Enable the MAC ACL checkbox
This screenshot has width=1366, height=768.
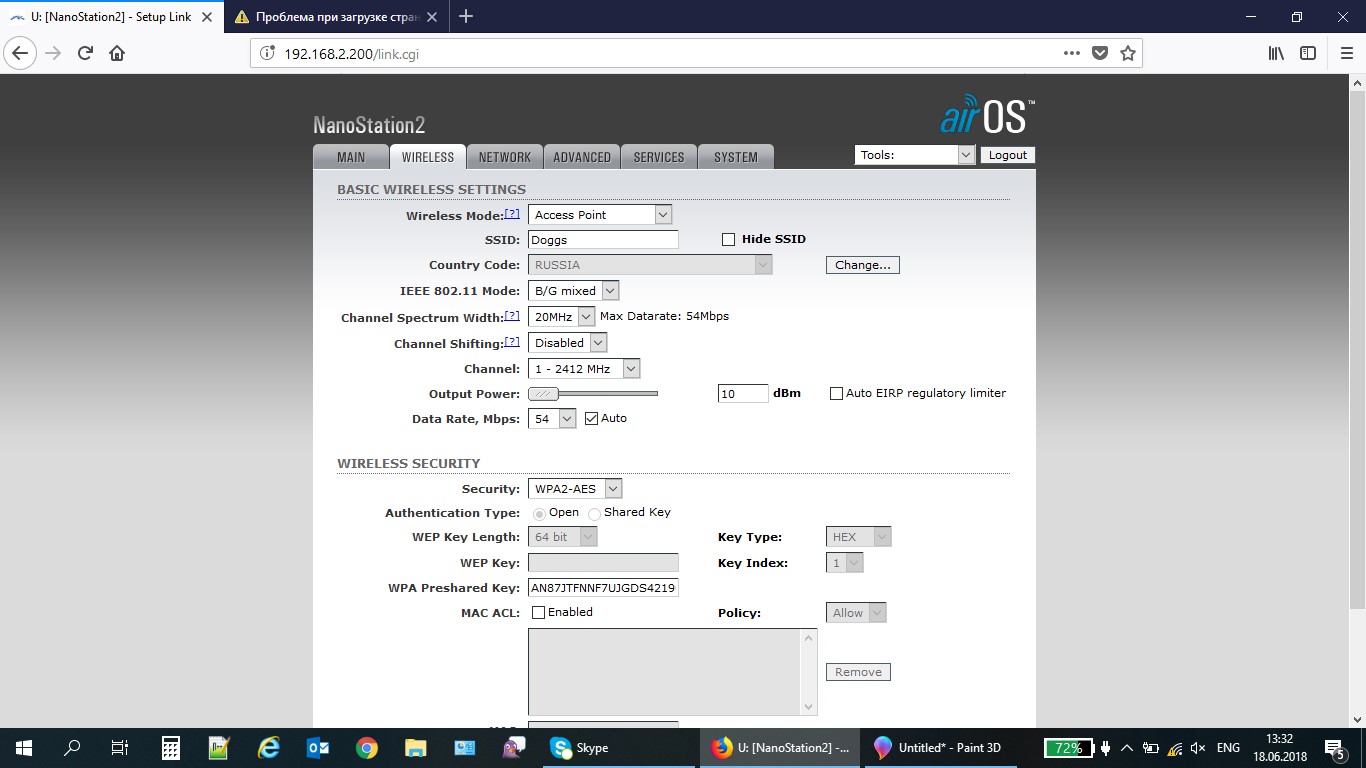pyautogui.click(x=538, y=612)
